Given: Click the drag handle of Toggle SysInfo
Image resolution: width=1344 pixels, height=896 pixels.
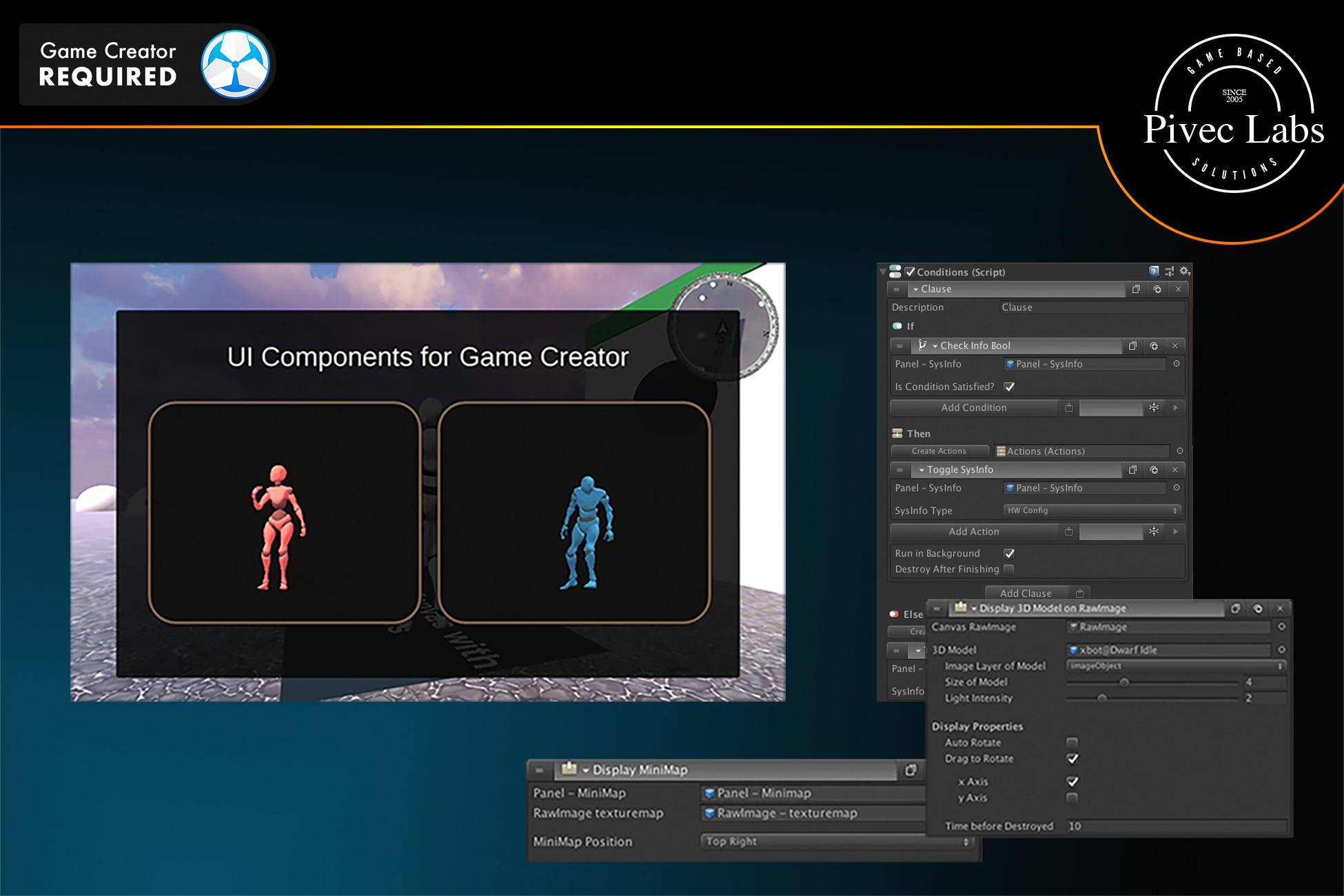Looking at the screenshot, I should point(899,470).
